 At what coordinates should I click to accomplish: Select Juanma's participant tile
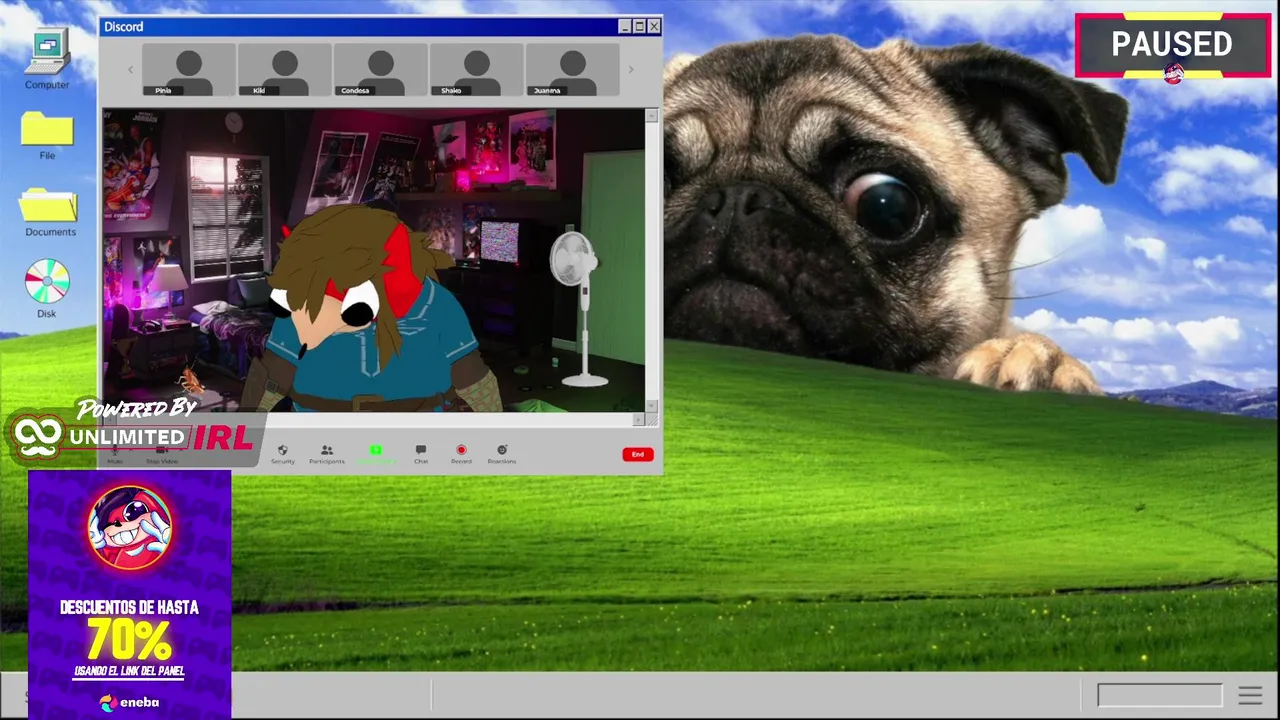573,70
